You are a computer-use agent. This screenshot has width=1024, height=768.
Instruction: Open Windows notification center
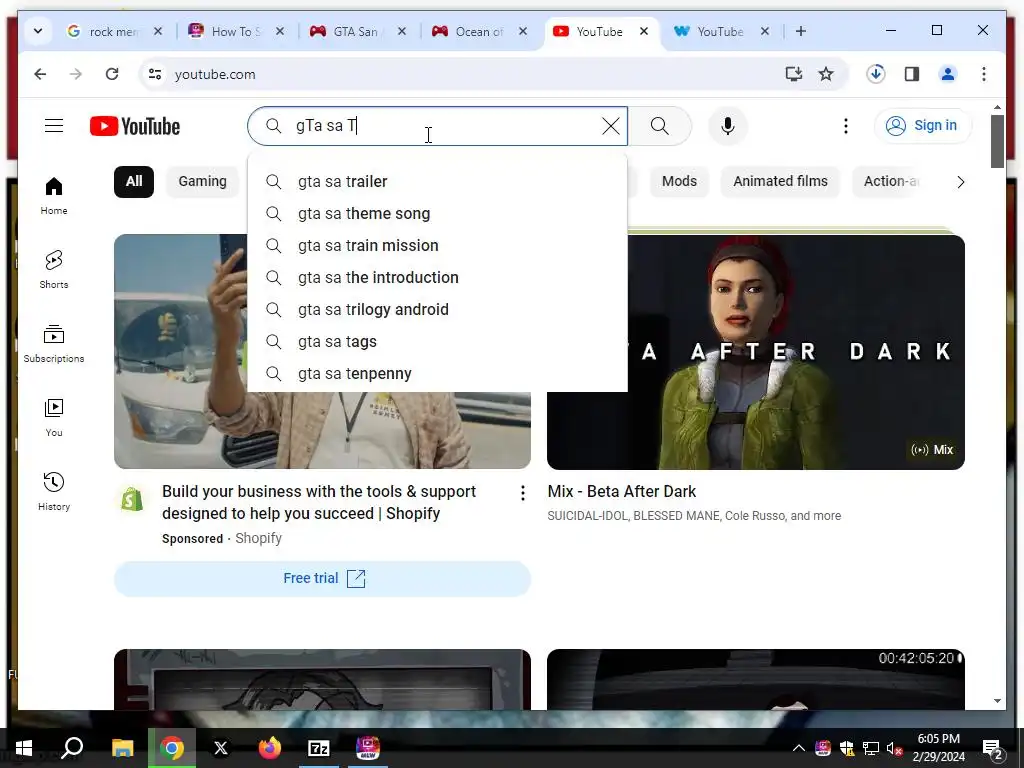pos(993,748)
